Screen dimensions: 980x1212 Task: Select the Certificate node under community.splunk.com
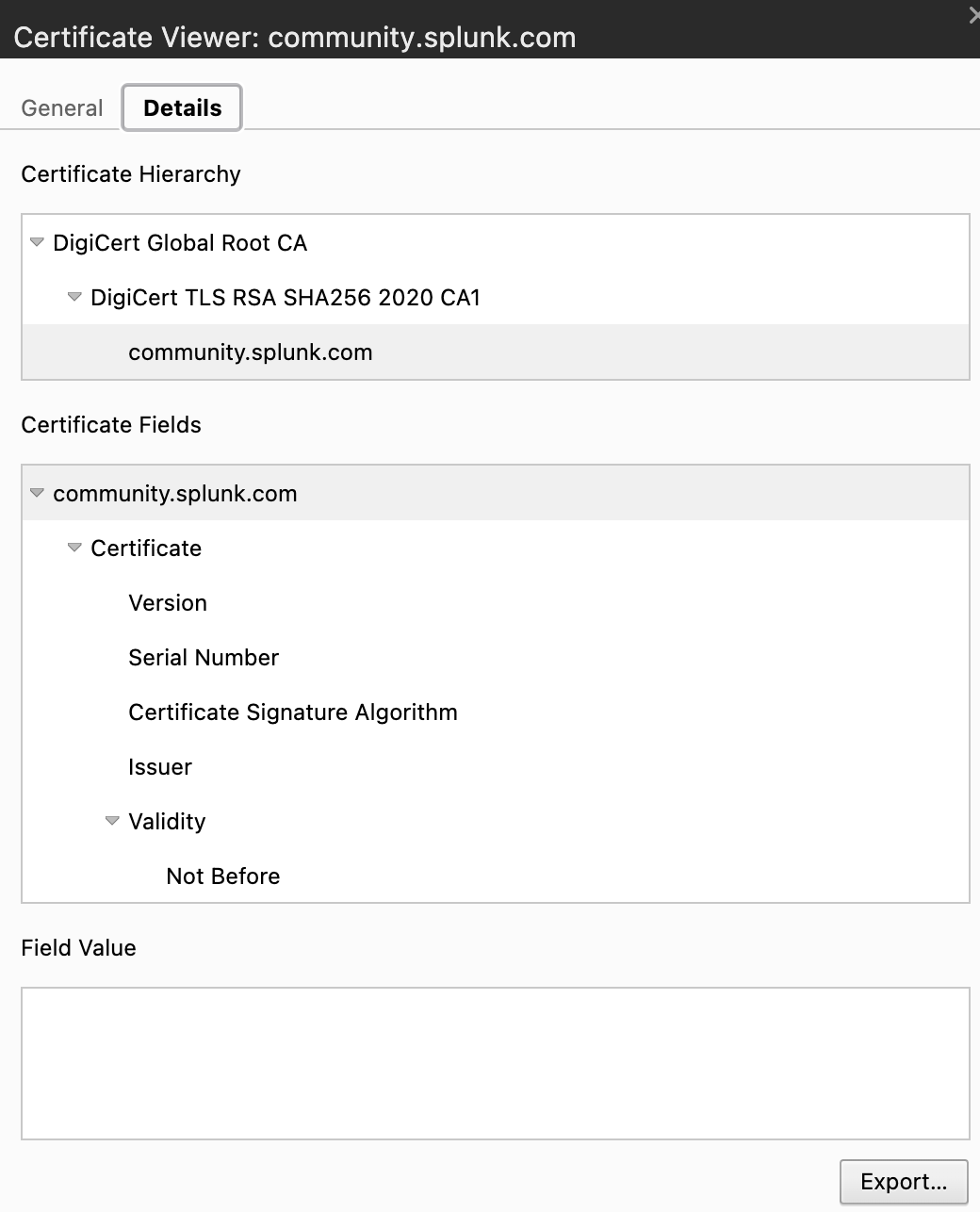[x=145, y=547]
